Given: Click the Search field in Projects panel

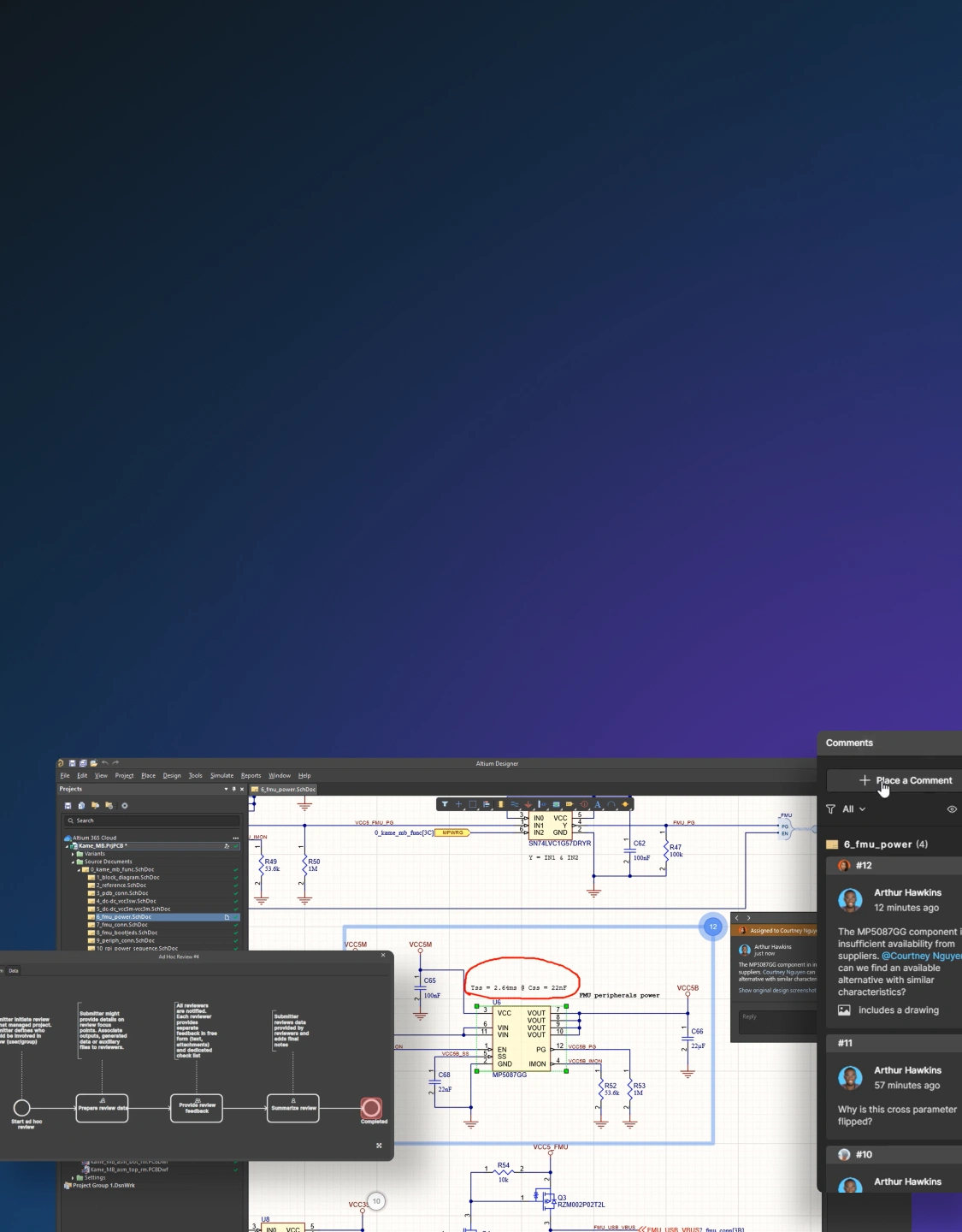Looking at the screenshot, I should point(150,820).
